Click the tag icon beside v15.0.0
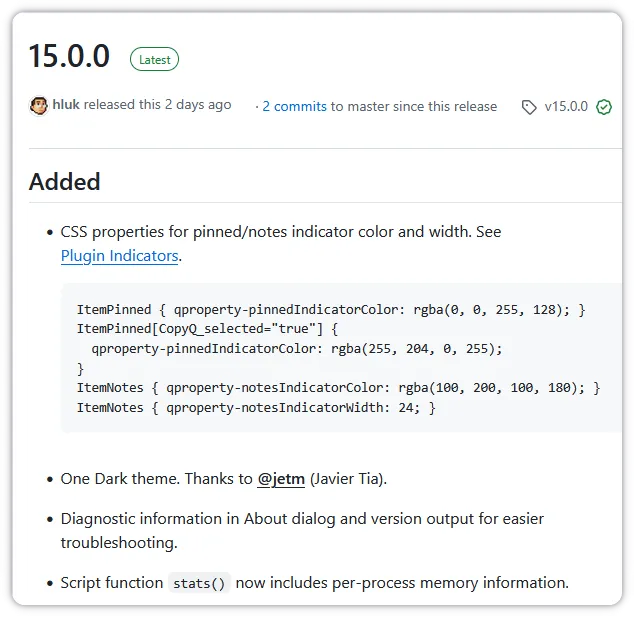 tap(529, 107)
